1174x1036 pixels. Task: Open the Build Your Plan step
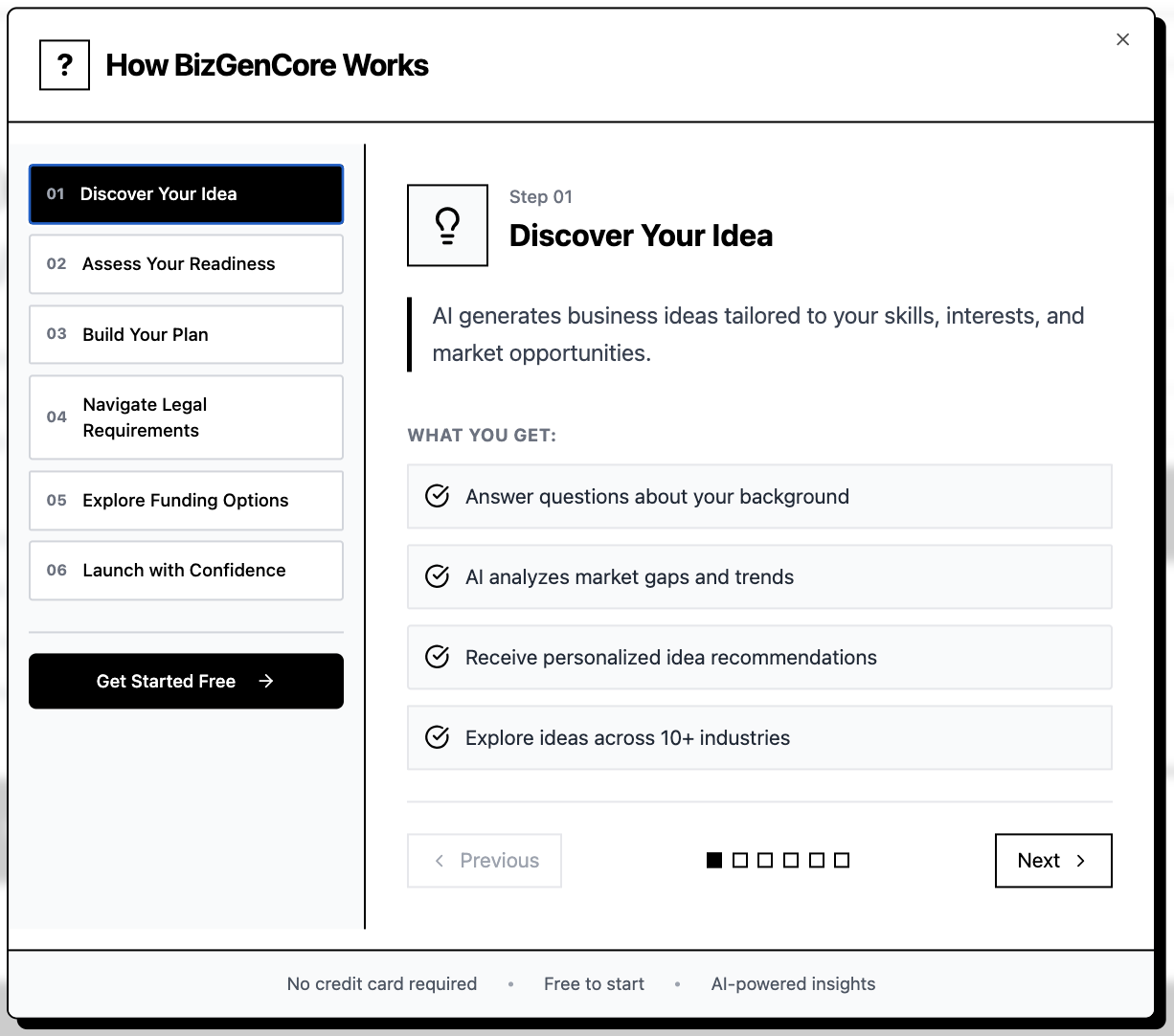click(x=186, y=334)
